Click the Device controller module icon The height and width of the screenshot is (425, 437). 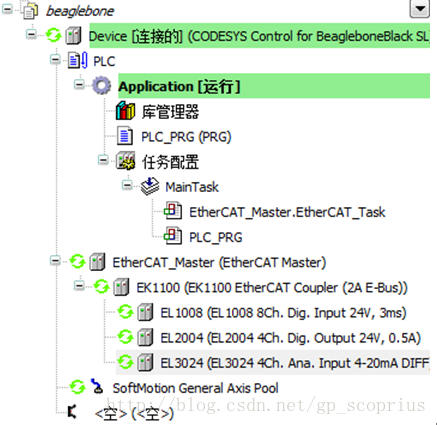point(73,36)
